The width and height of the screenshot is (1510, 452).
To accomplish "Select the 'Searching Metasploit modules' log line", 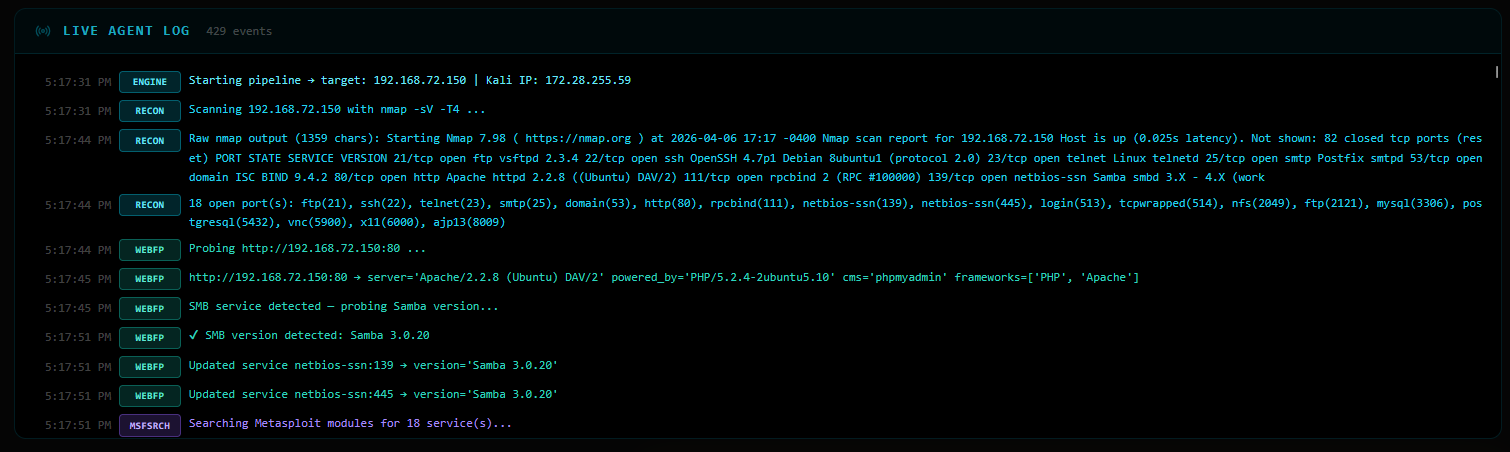I will pyautogui.click(x=350, y=424).
